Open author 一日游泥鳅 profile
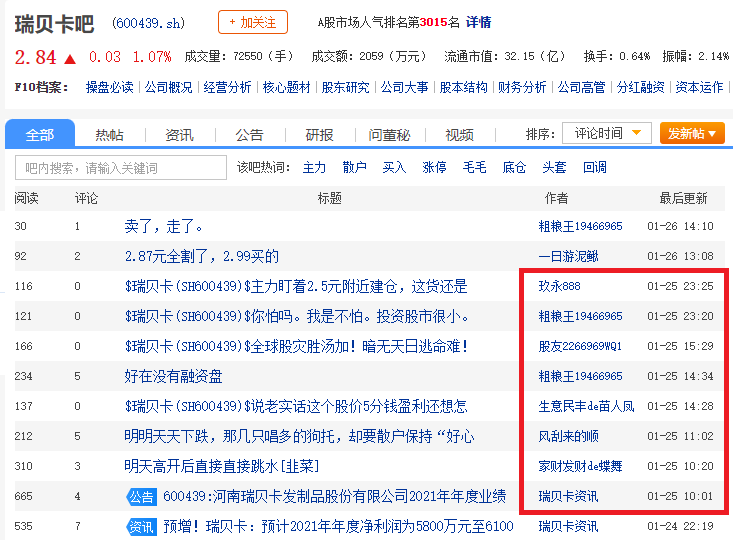This screenshot has width=733, height=544. (x=568, y=256)
